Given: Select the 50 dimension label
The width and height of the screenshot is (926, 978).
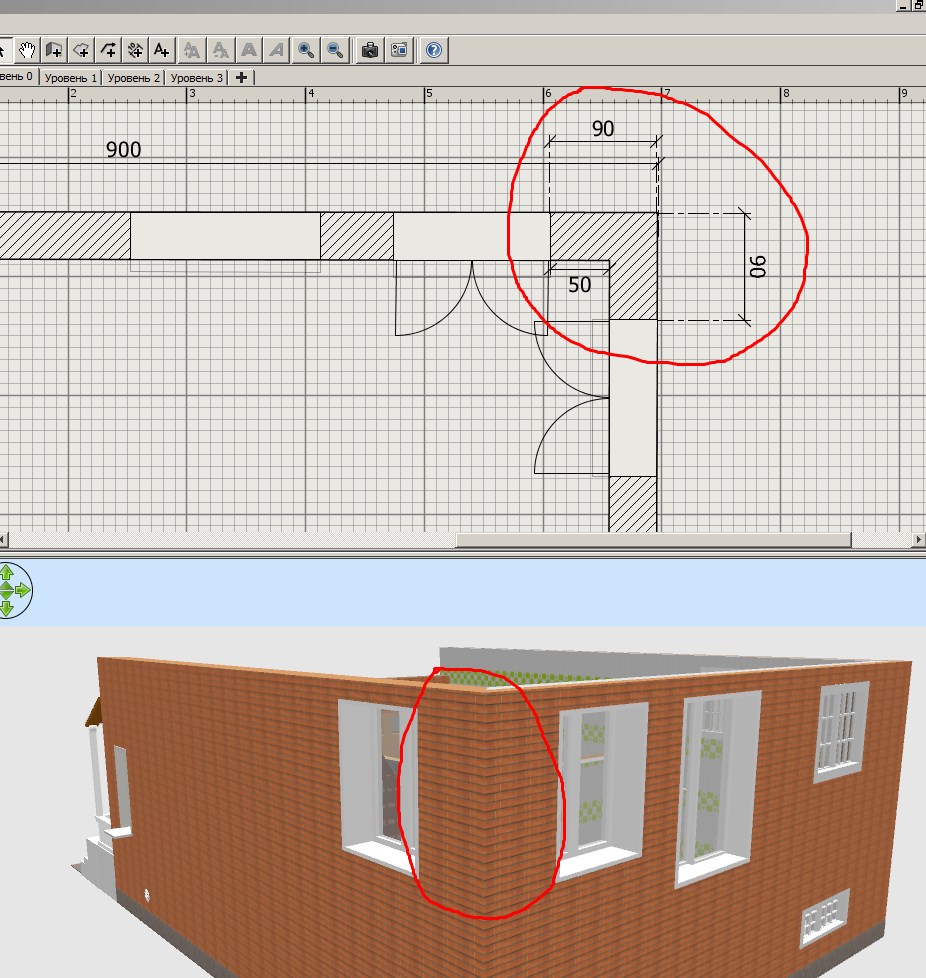Looking at the screenshot, I should [579, 284].
